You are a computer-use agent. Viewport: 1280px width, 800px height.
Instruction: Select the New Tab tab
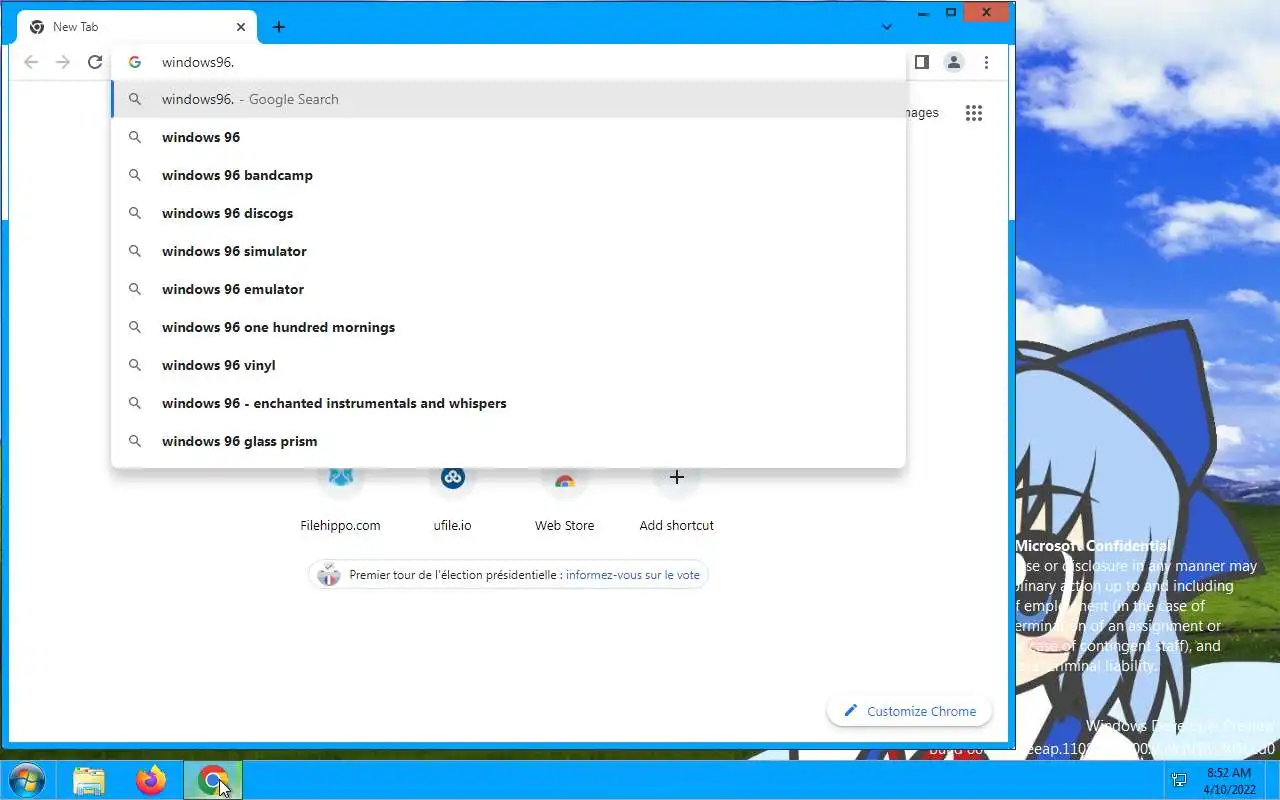137,27
